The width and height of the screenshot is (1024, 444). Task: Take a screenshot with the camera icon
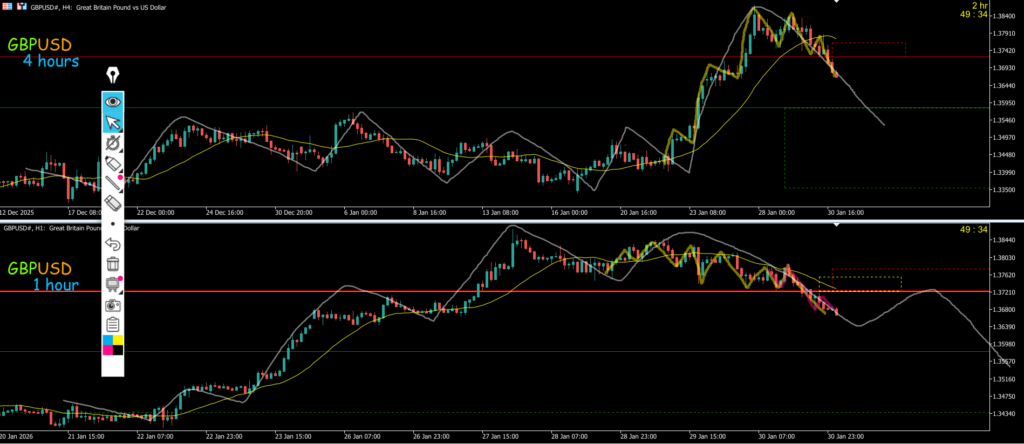click(113, 304)
